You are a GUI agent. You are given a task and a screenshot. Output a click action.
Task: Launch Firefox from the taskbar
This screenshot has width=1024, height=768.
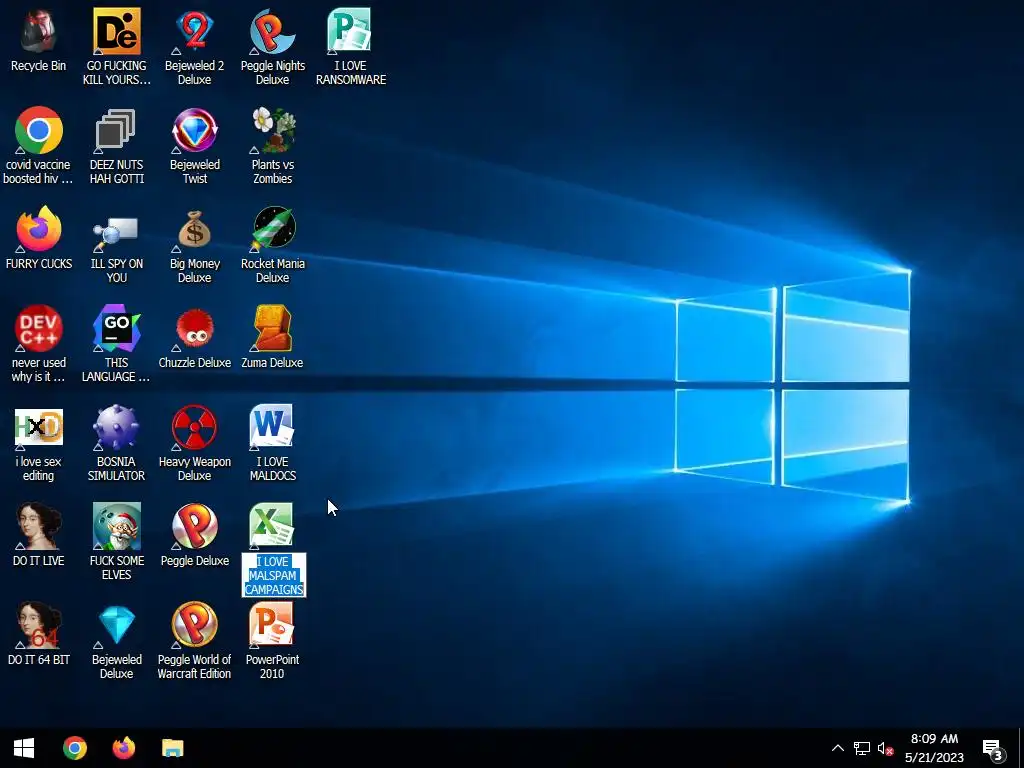tap(123, 748)
